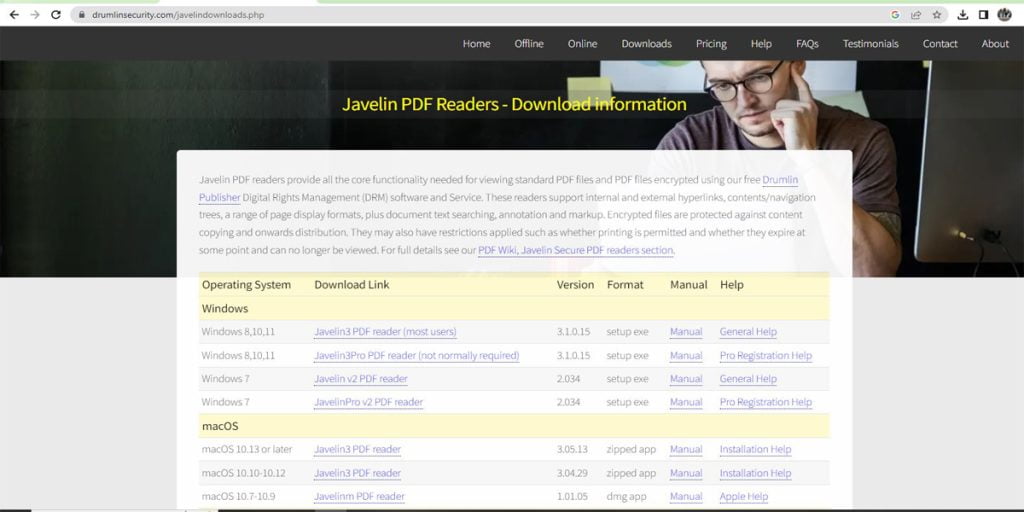1024x512 pixels.
Task: Click the Windows section heading row
Action: [514, 308]
